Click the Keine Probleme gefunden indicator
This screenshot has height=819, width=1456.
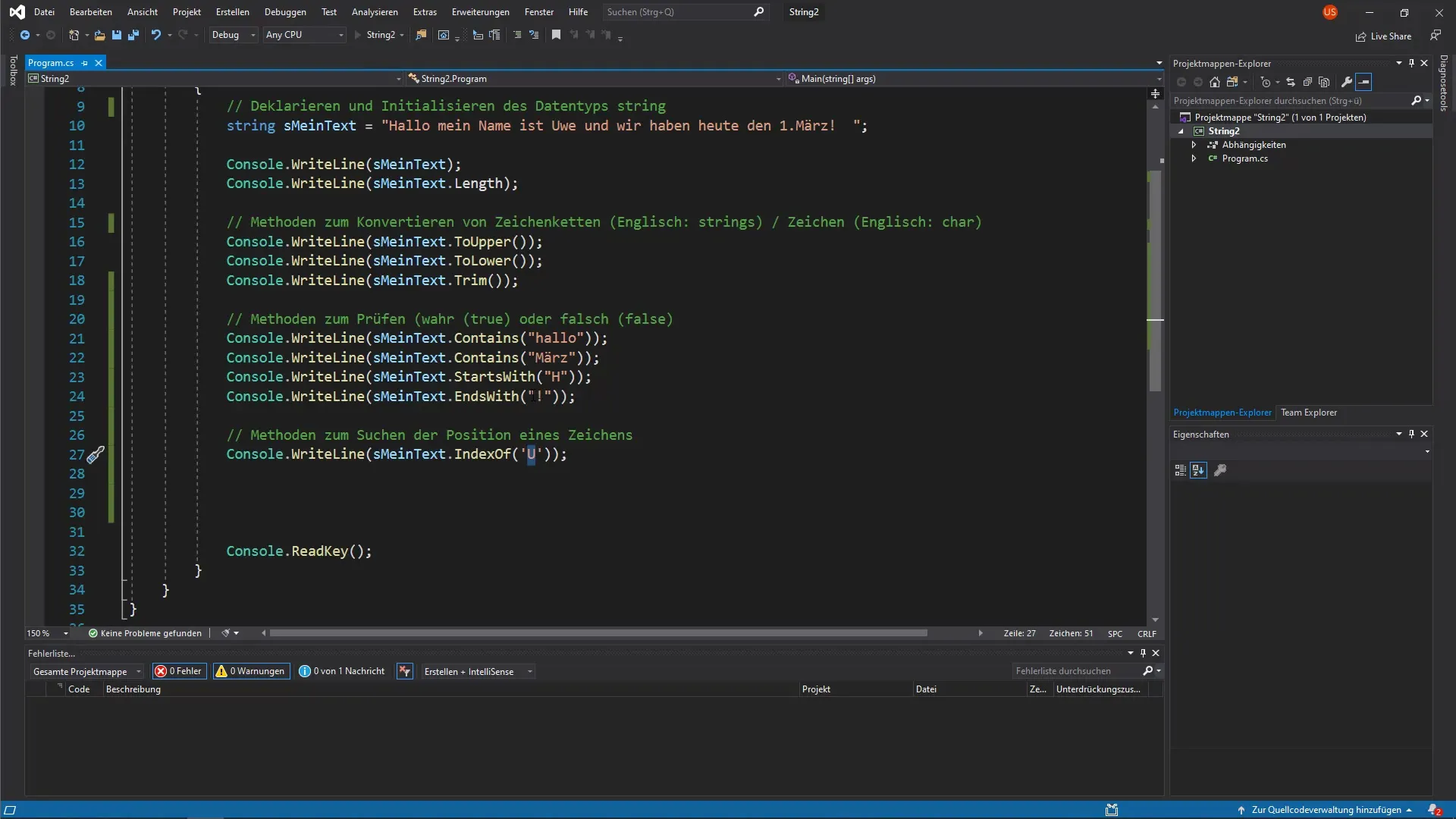tap(145, 633)
